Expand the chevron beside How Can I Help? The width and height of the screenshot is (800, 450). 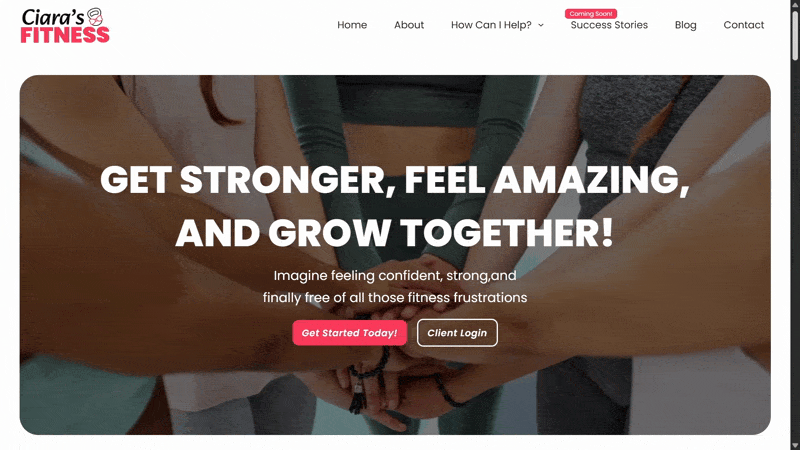point(541,25)
